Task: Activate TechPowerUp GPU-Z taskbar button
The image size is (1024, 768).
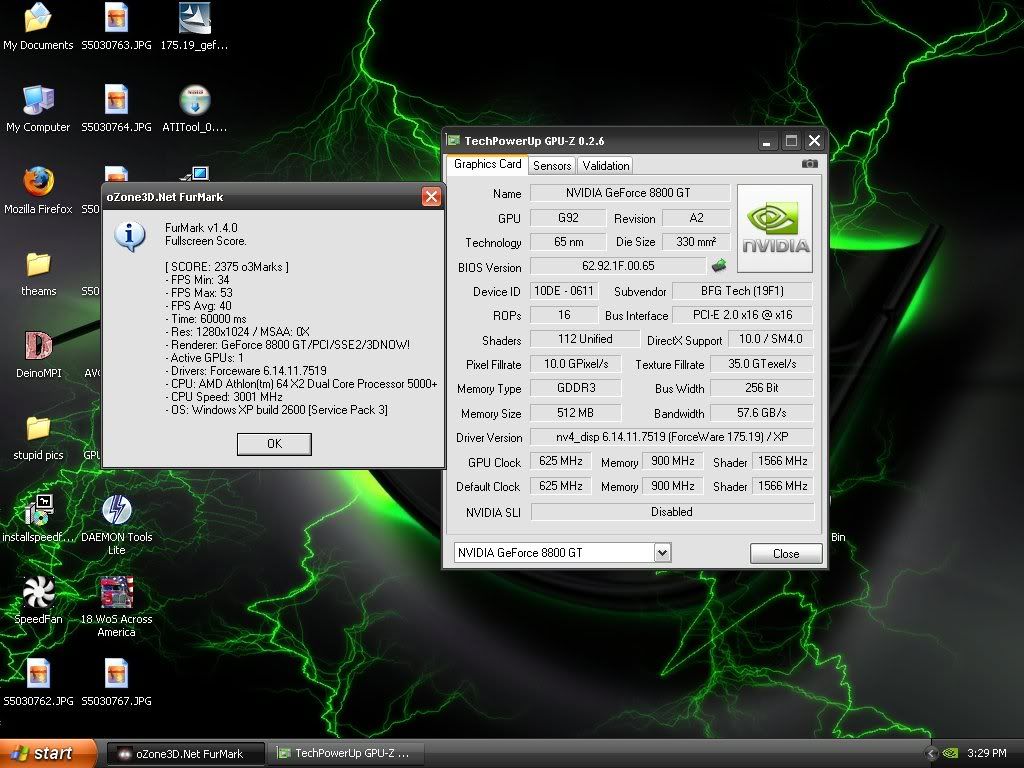Action: coord(346,754)
